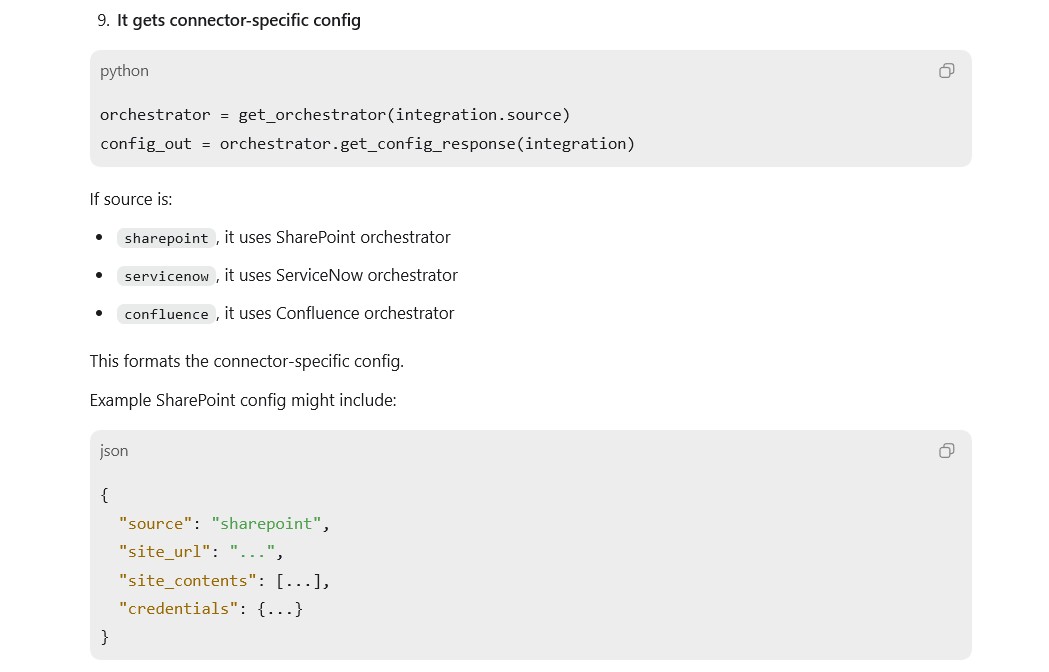Select the servicenow inline code chip
This screenshot has width=1049, height=672.
coord(167,276)
